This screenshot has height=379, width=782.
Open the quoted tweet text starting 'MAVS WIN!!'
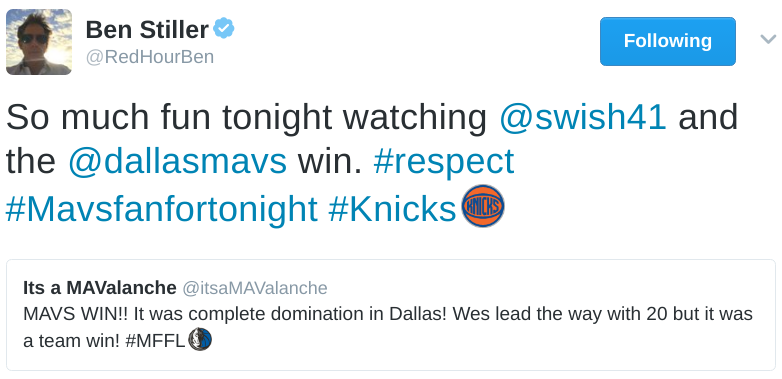coord(388,327)
